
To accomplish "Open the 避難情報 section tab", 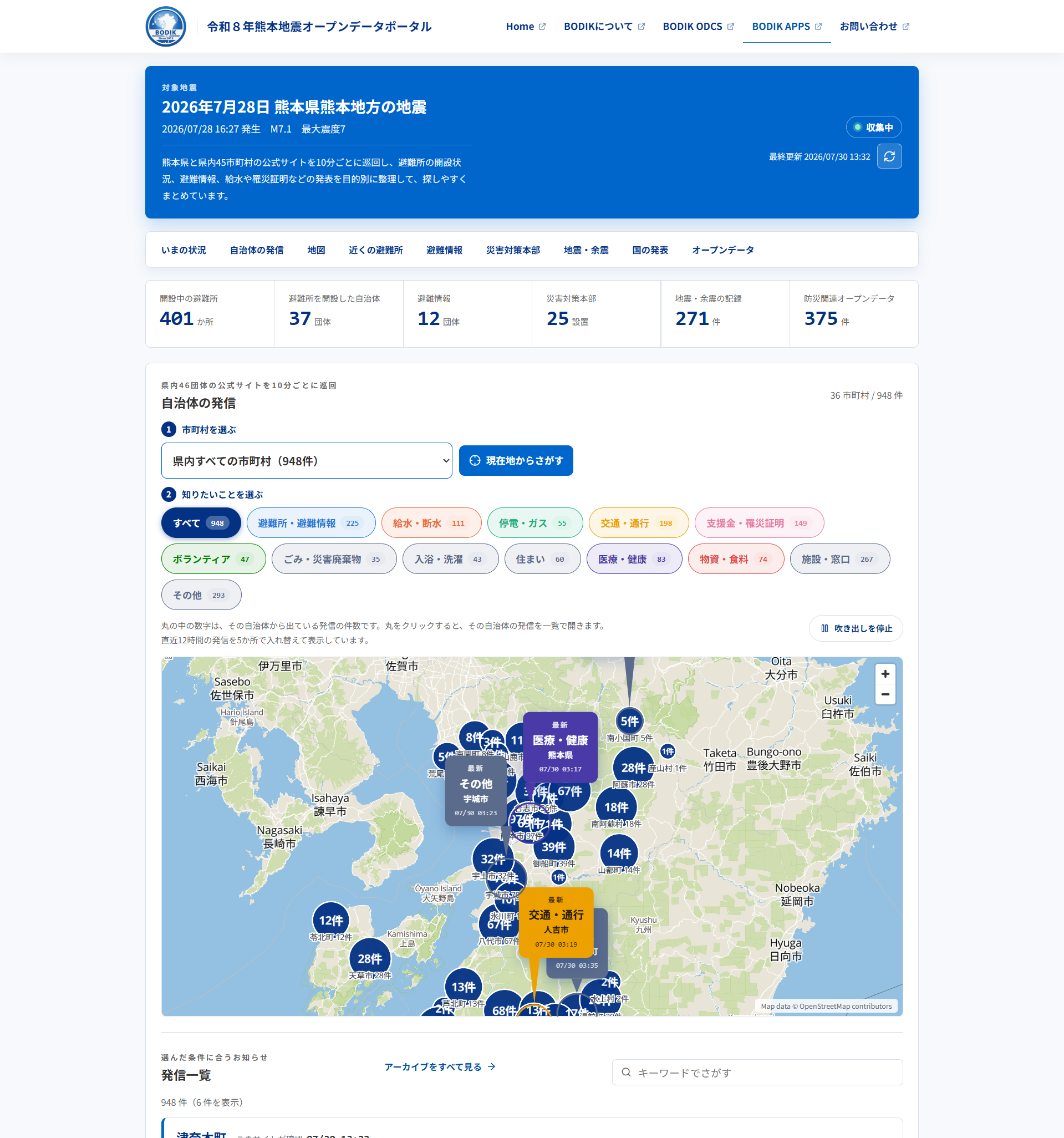I will pyautogui.click(x=444, y=250).
